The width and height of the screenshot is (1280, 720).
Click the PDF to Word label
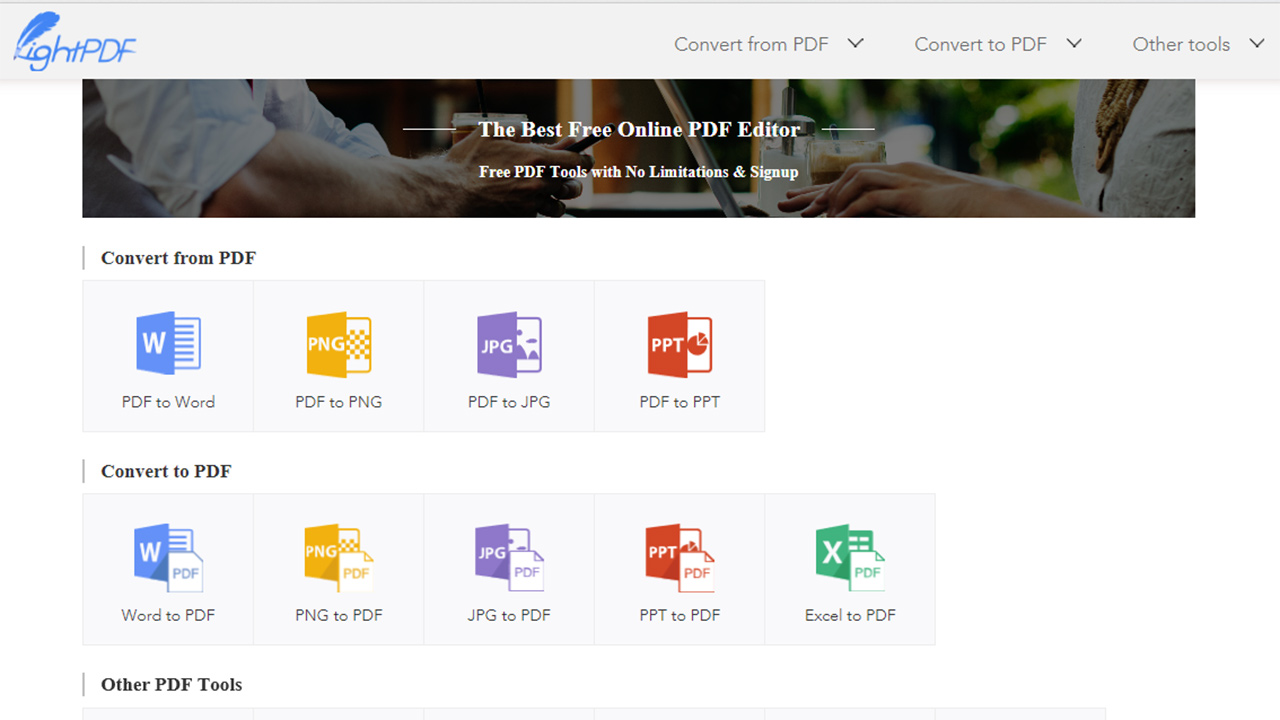[168, 402]
